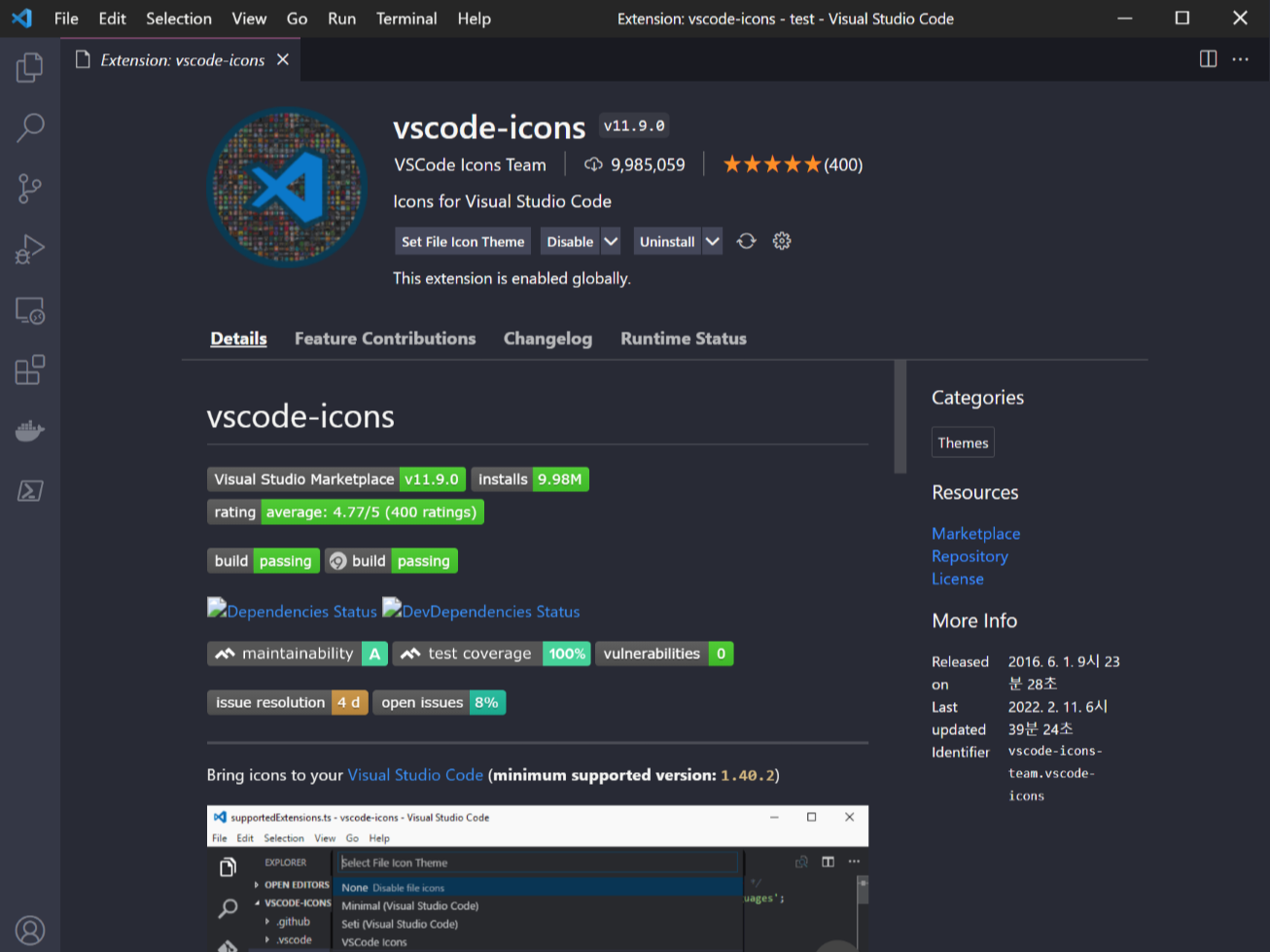This screenshot has height=952, width=1270.
Task: Open the extension Manage gear icon
Action: coord(782,241)
